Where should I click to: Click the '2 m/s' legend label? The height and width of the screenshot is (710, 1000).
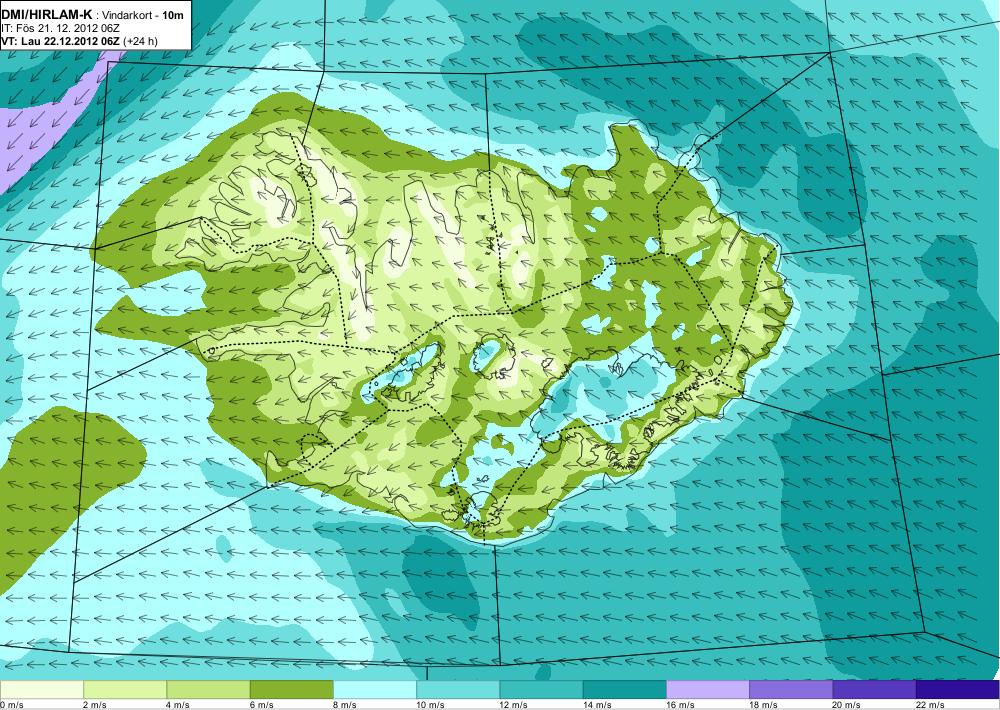(x=95, y=705)
